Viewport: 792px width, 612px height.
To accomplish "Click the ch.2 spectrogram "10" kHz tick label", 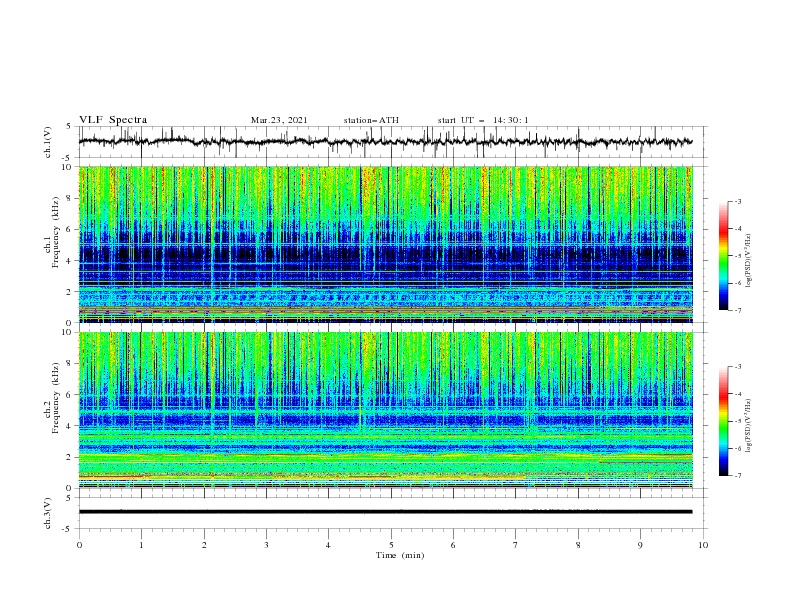I will [x=68, y=332].
